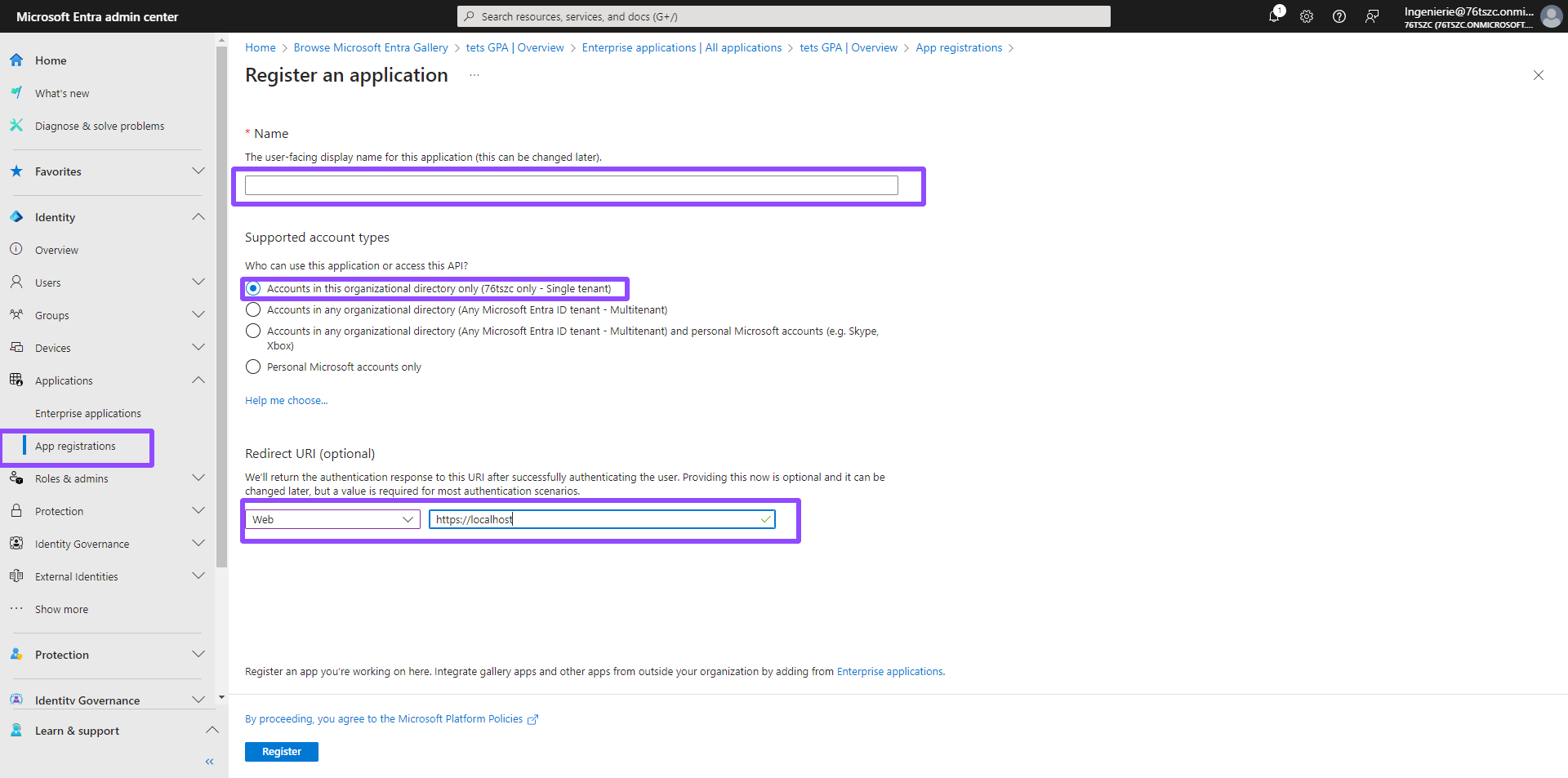Screen dimensions: 1568x778
Task: Collapse the Identity section chevron
Action: (x=198, y=216)
